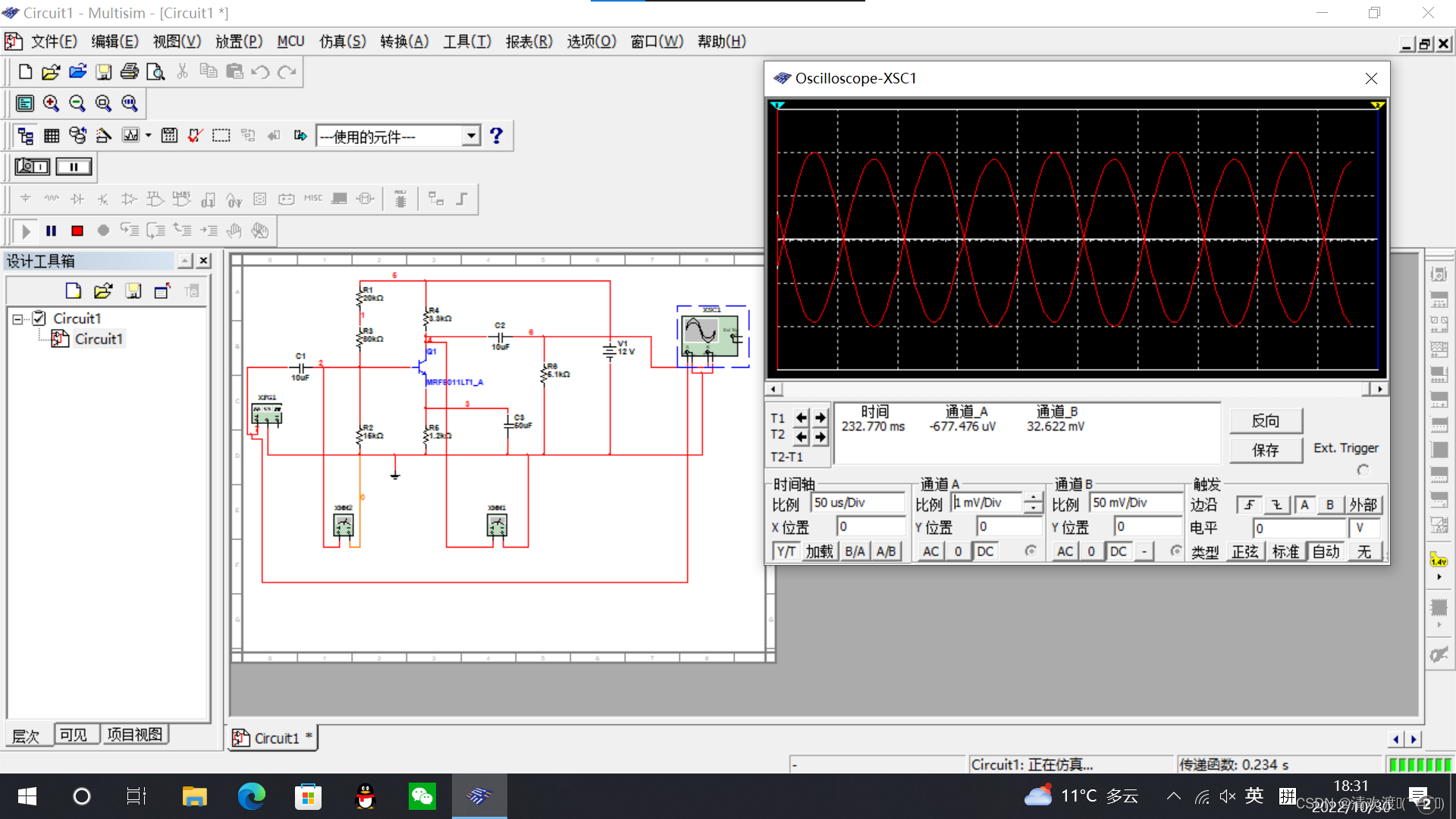The width and height of the screenshot is (1456, 819).
Task: Click the Undo arrow icon
Action: coord(260,72)
